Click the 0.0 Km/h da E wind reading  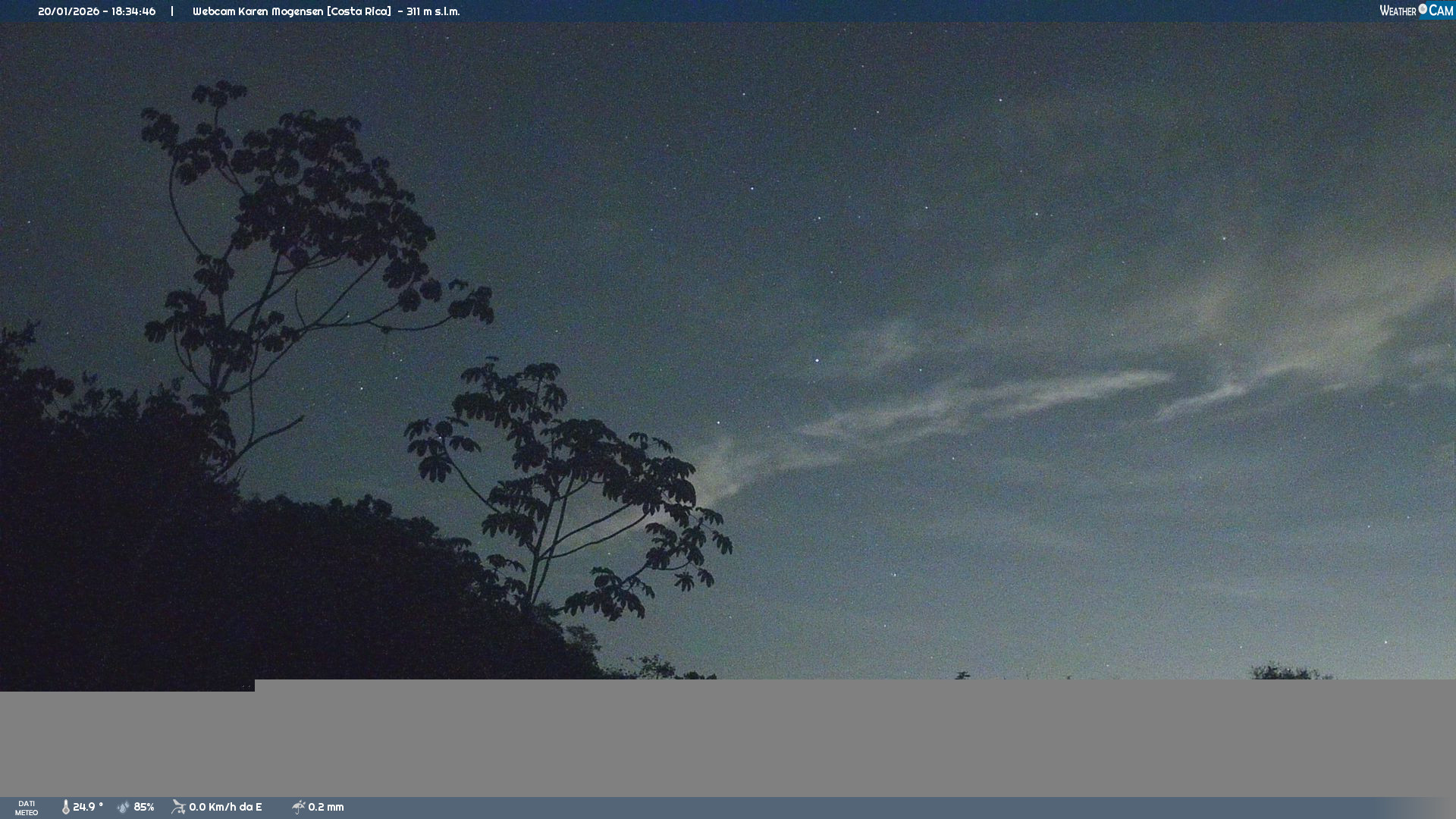point(225,807)
